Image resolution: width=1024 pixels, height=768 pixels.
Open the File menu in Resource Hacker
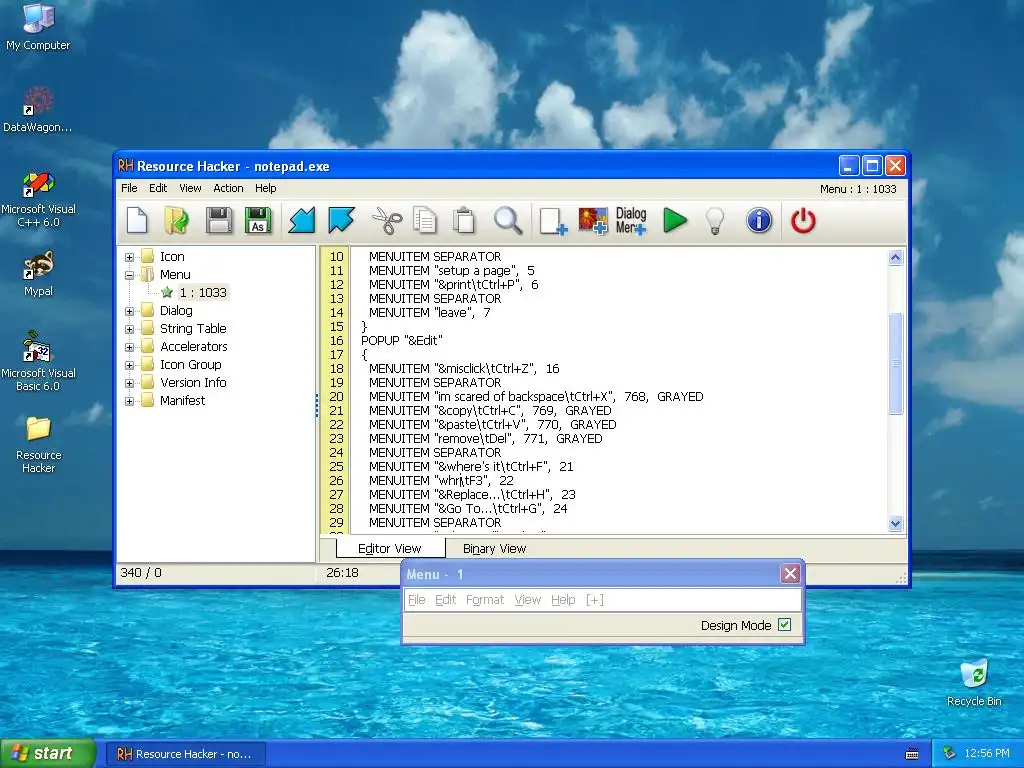pos(129,188)
